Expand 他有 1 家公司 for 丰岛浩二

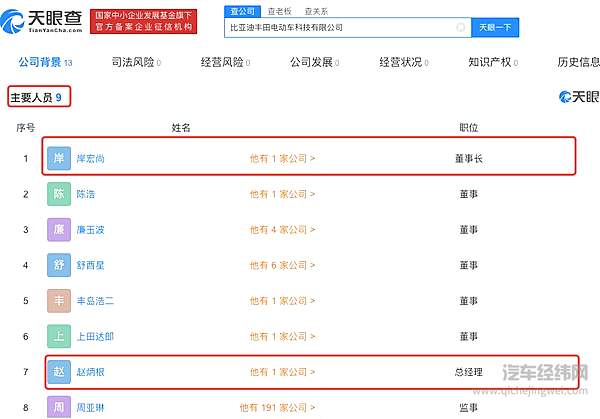tap(282, 301)
